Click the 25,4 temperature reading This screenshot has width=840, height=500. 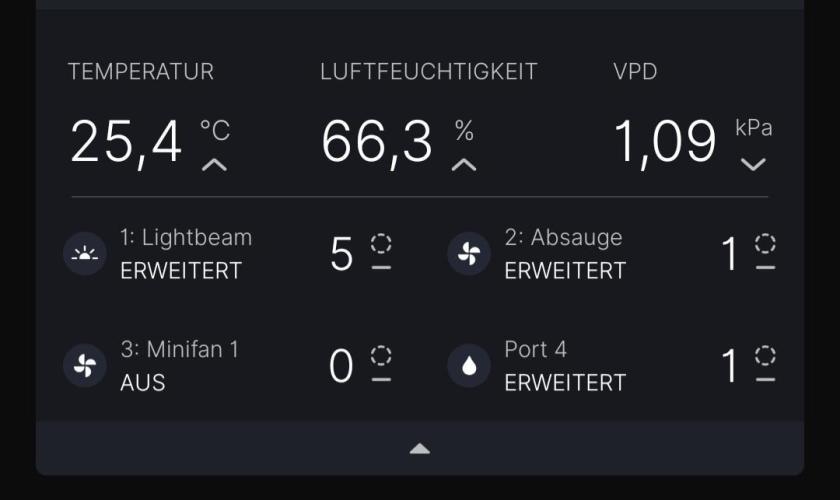tap(127, 141)
